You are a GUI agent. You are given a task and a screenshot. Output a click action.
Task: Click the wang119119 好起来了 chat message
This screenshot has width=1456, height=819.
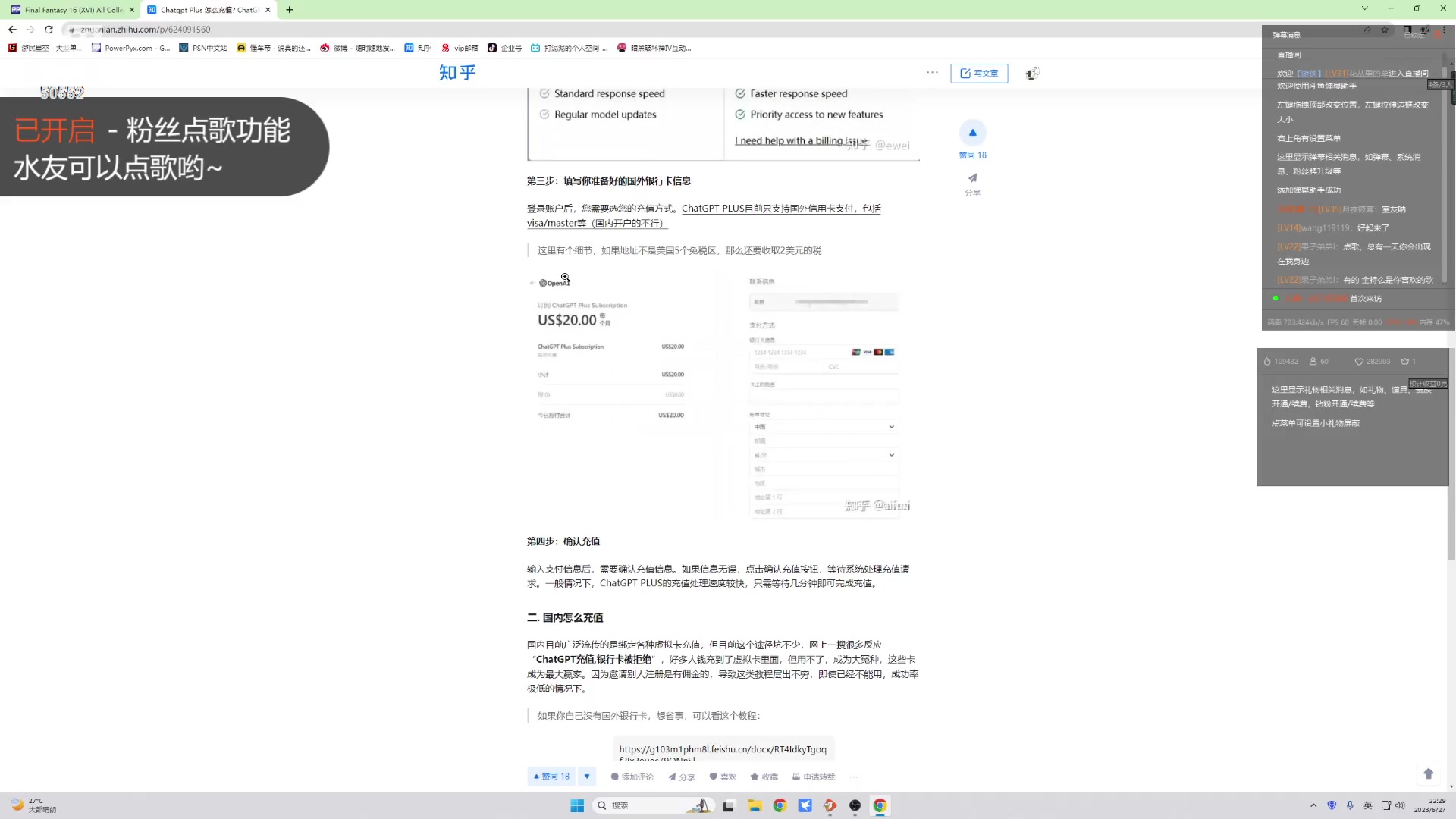click(1333, 228)
